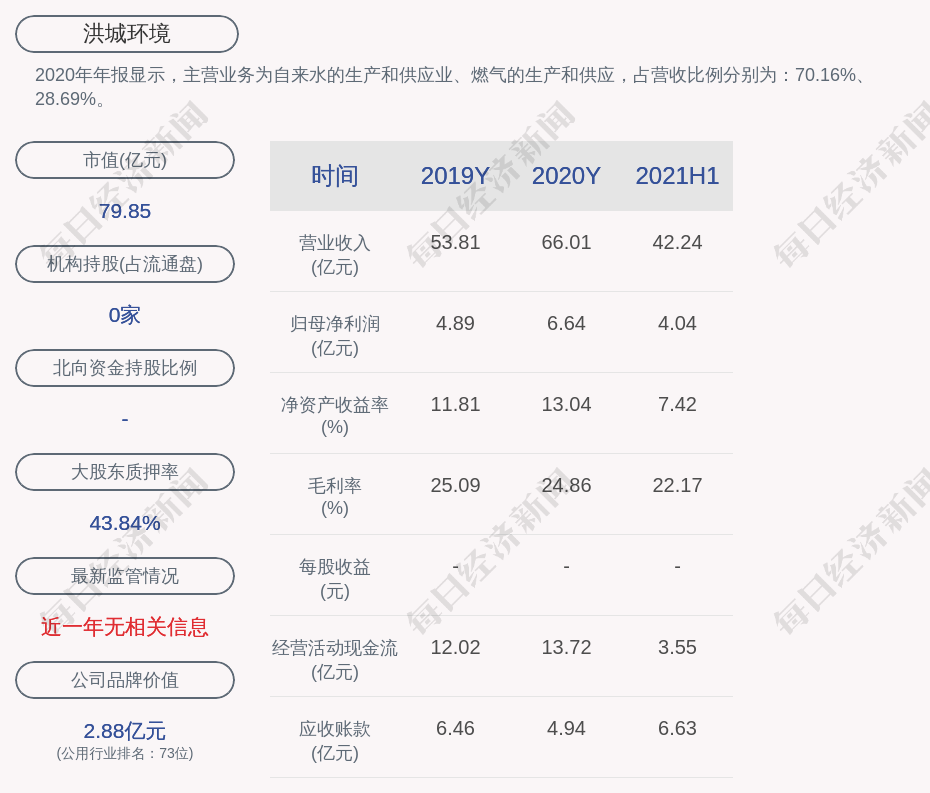930x793 pixels.
Task: Select the 每股收益(元) row label
Action: [x=335, y=579]
